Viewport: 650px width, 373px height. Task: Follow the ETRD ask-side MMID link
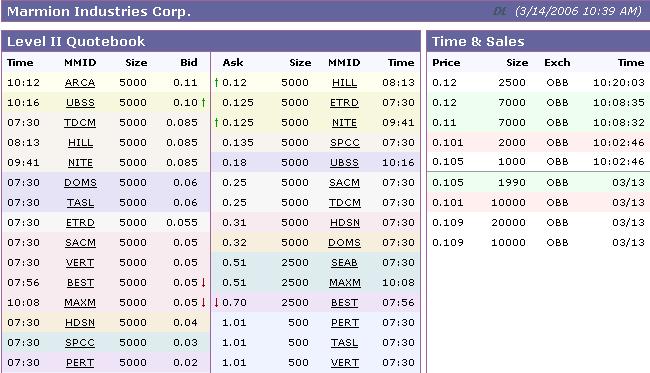pyautogui.click(x=344, y=103)
